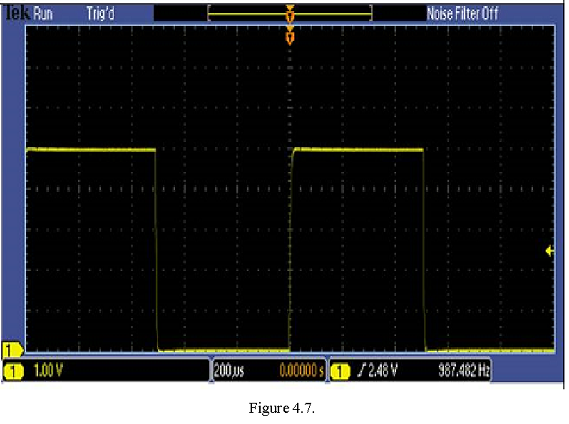The height and width of the screenshot is (424, 569).
Task: Click the 987.482 Hz frequency readout
Action: pos(464,371)
